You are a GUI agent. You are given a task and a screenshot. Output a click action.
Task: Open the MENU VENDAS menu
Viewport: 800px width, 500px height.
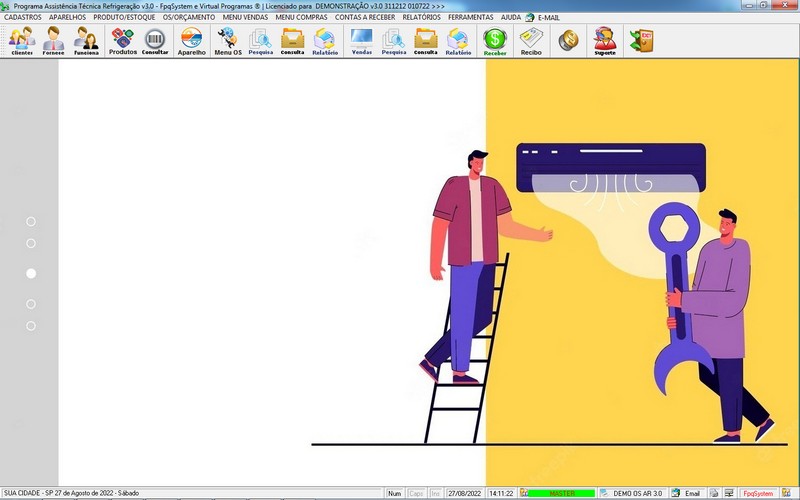(x=245, y=17)
